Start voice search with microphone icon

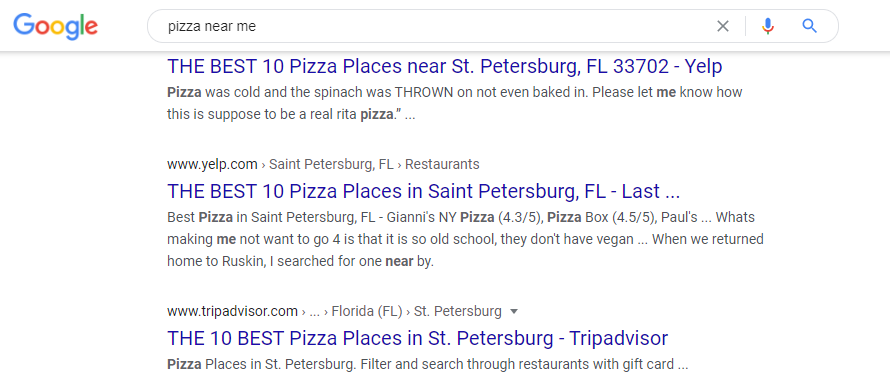coord(767,26)
